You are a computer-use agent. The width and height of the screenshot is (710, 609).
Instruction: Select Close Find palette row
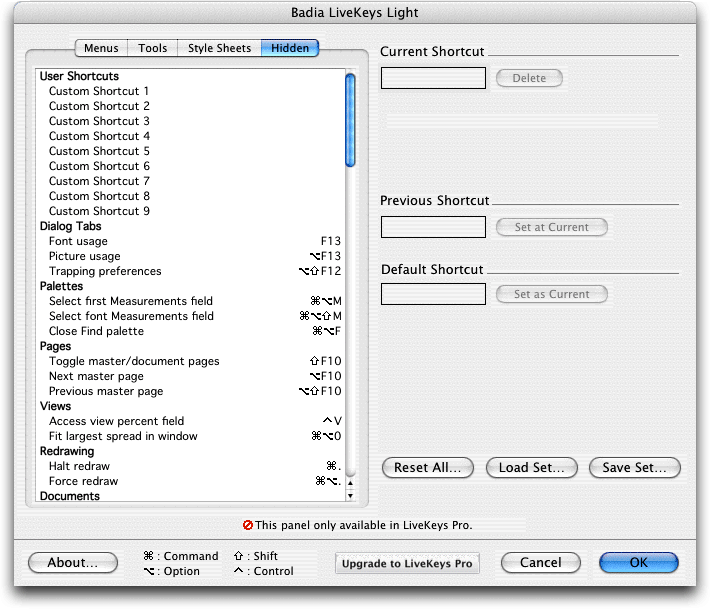(190, 331)
